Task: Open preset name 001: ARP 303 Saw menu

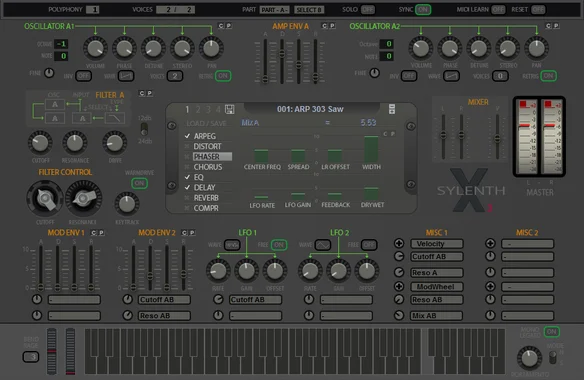Action: click(310, 109)
